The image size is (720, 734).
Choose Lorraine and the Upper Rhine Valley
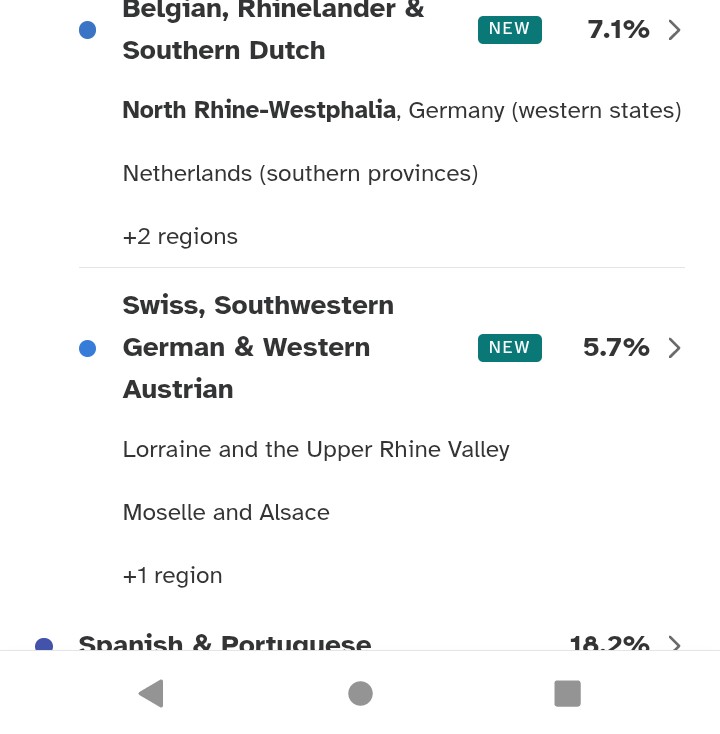pyautogui.click(x=316, y=450)
